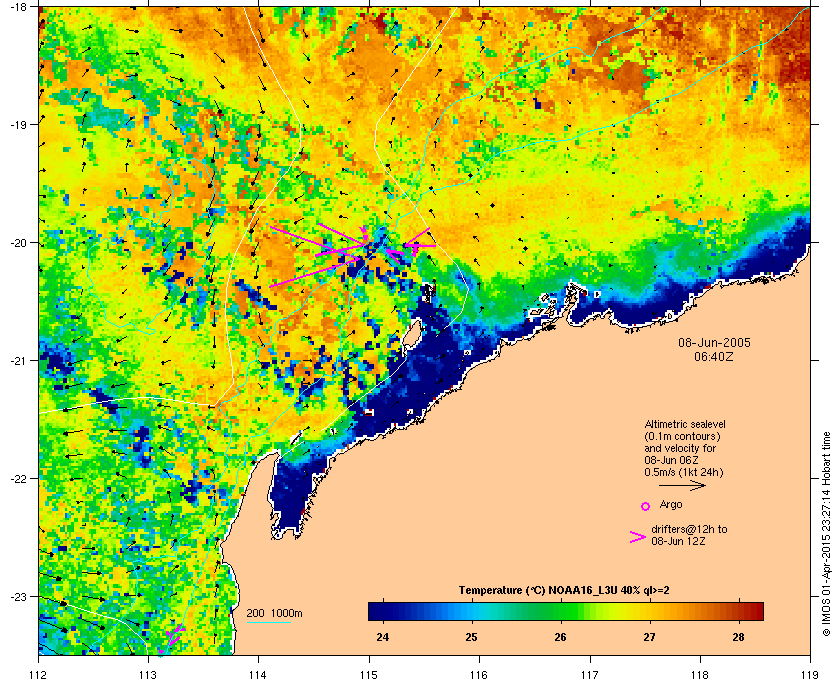Click the longitude axis label 112
The image size is (840, 680).
tap(39, 675)
